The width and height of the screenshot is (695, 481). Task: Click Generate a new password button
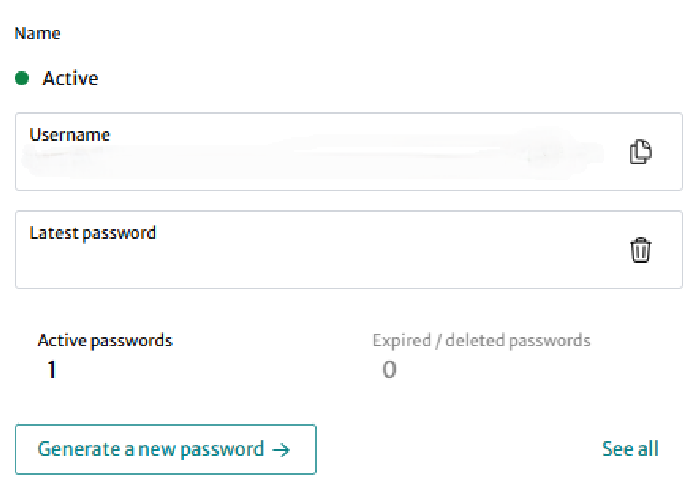coord(166,449)
